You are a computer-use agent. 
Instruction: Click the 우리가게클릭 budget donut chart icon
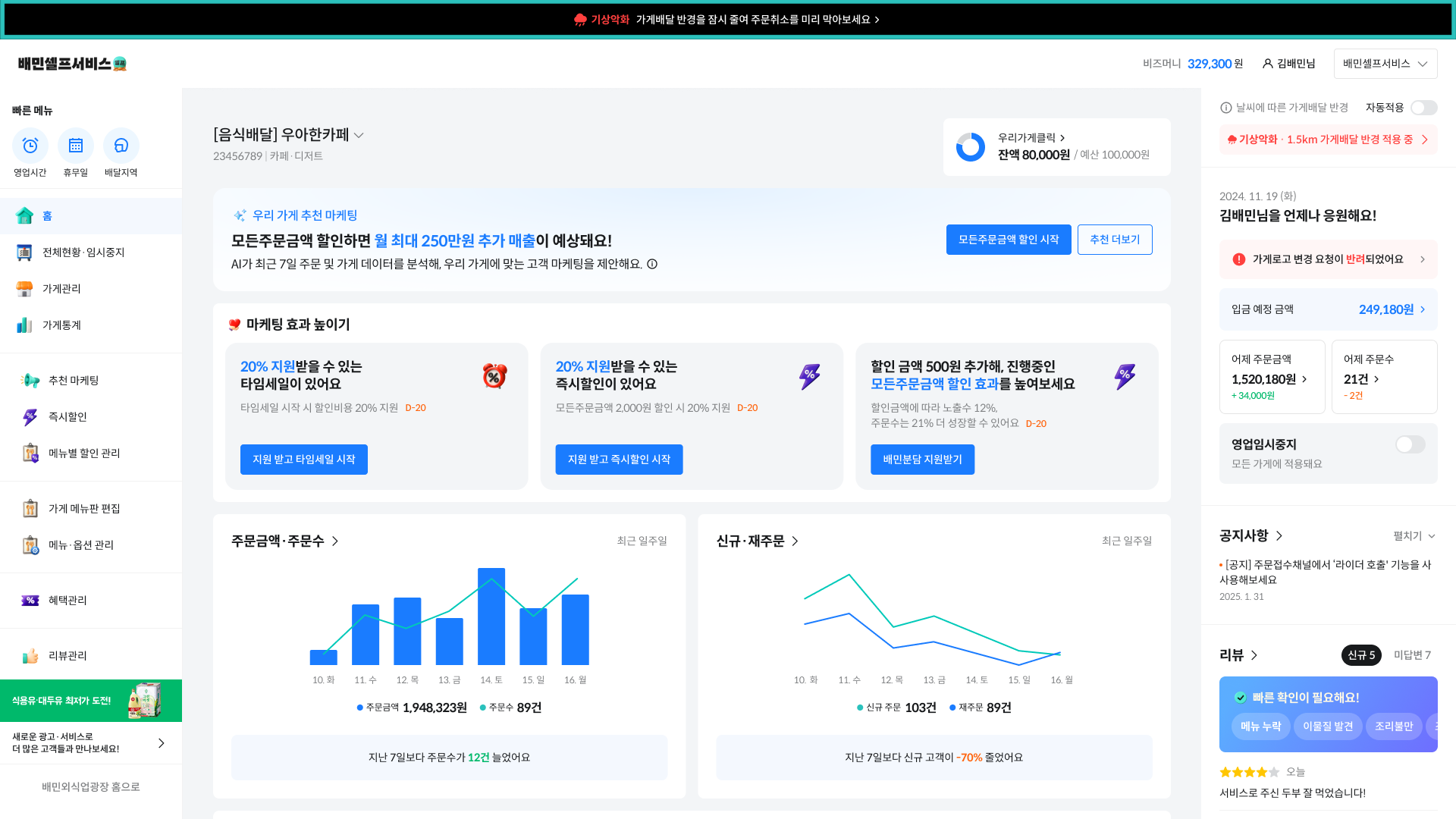971,147
